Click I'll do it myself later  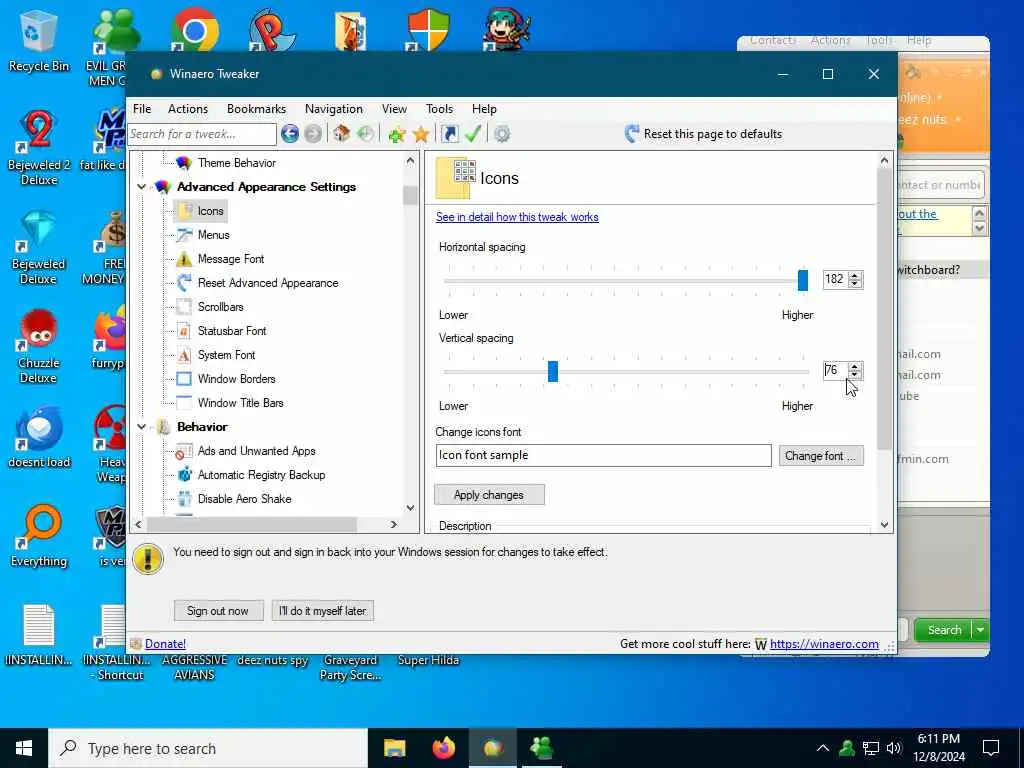click(323, 611)
